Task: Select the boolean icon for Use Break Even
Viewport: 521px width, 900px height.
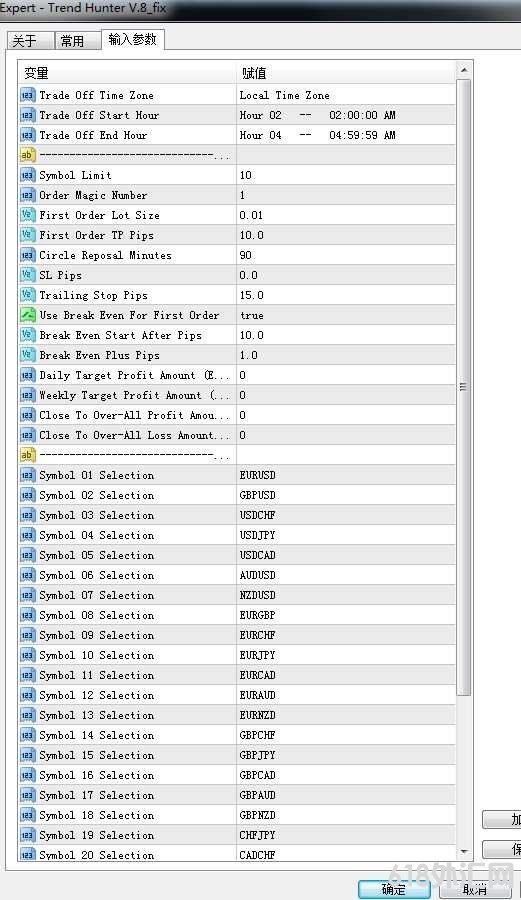Action: click(28, 315)
